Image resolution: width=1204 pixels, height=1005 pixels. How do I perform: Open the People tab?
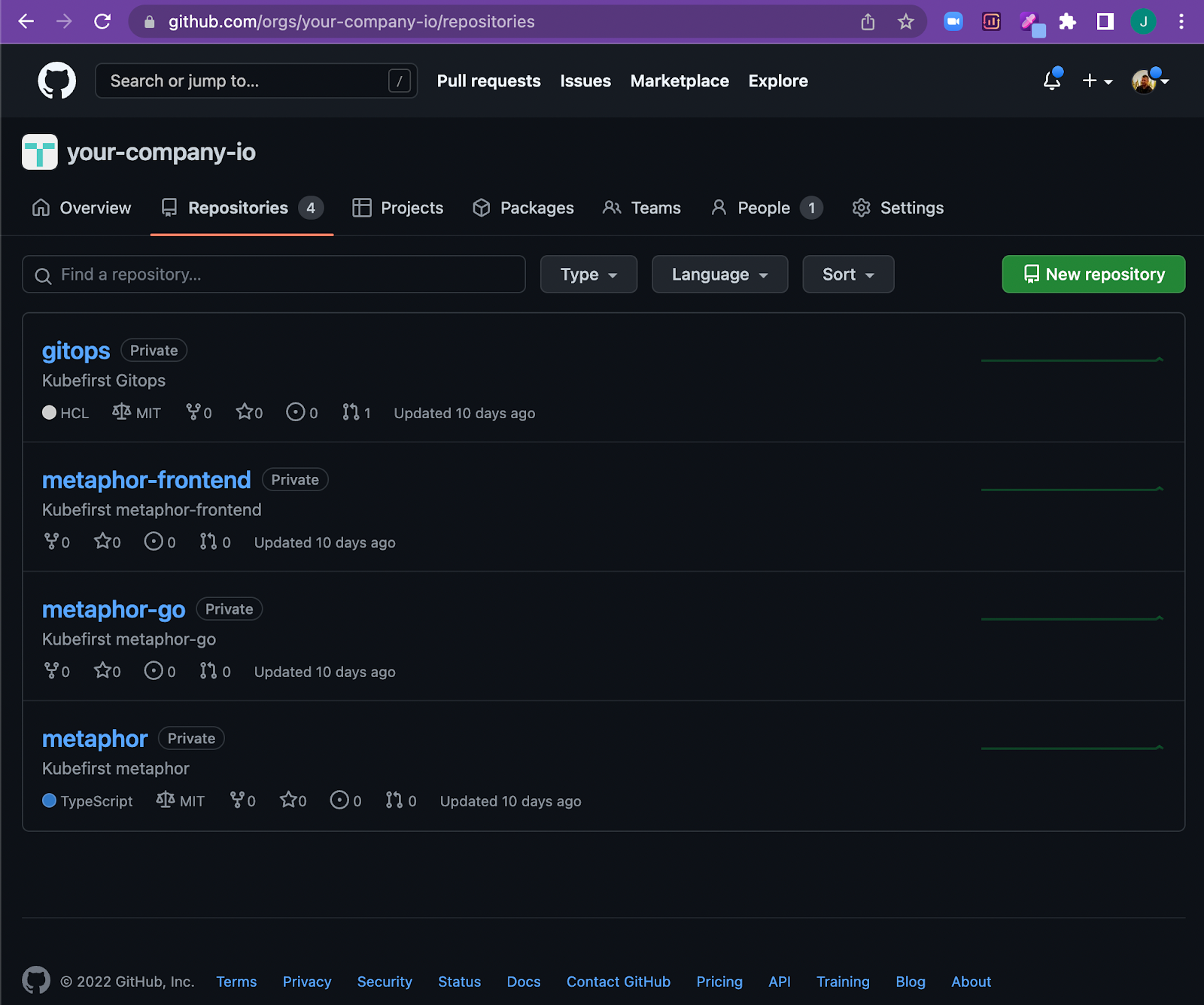tap(767, 208)
